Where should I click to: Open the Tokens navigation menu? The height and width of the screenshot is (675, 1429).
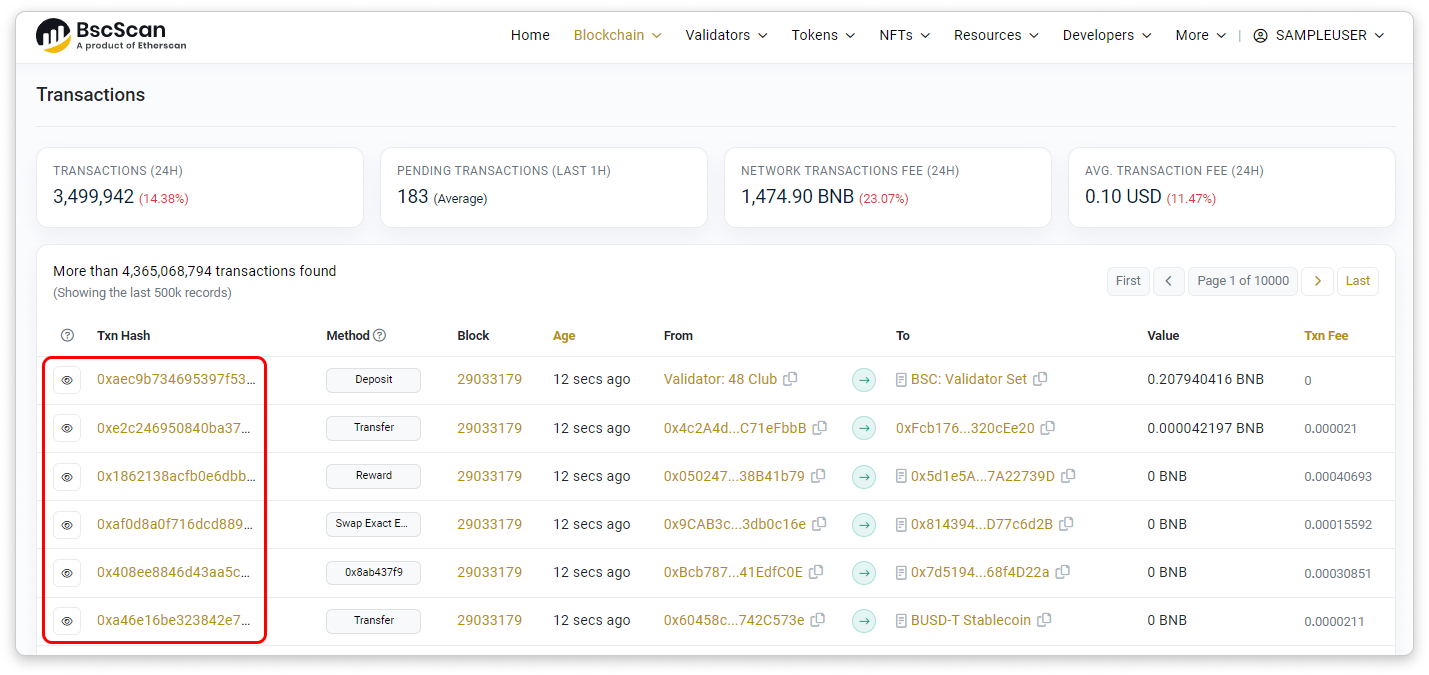[x=822, y=35]
